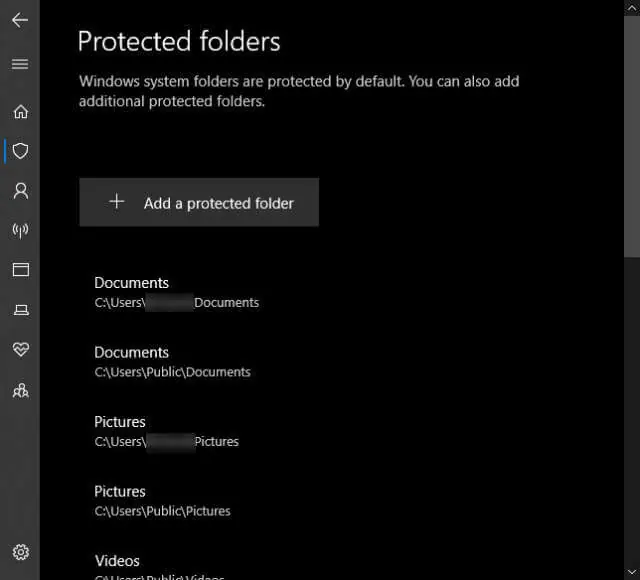Select the user Pictures protected folder entry
The height and width of the screenshot is (580, 640).
coord(166,431)
